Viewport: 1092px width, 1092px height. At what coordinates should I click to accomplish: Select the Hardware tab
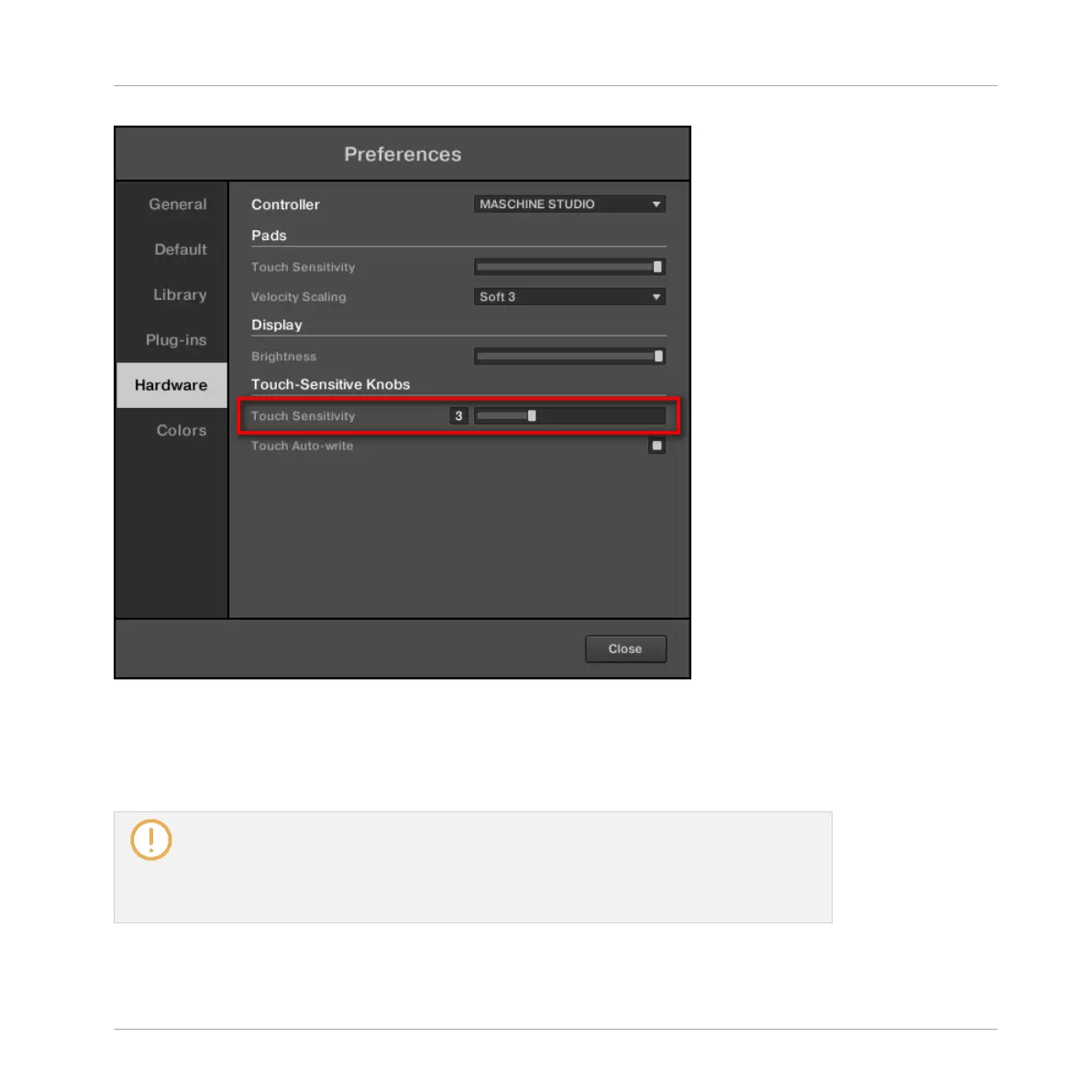[x=171, y=385]
